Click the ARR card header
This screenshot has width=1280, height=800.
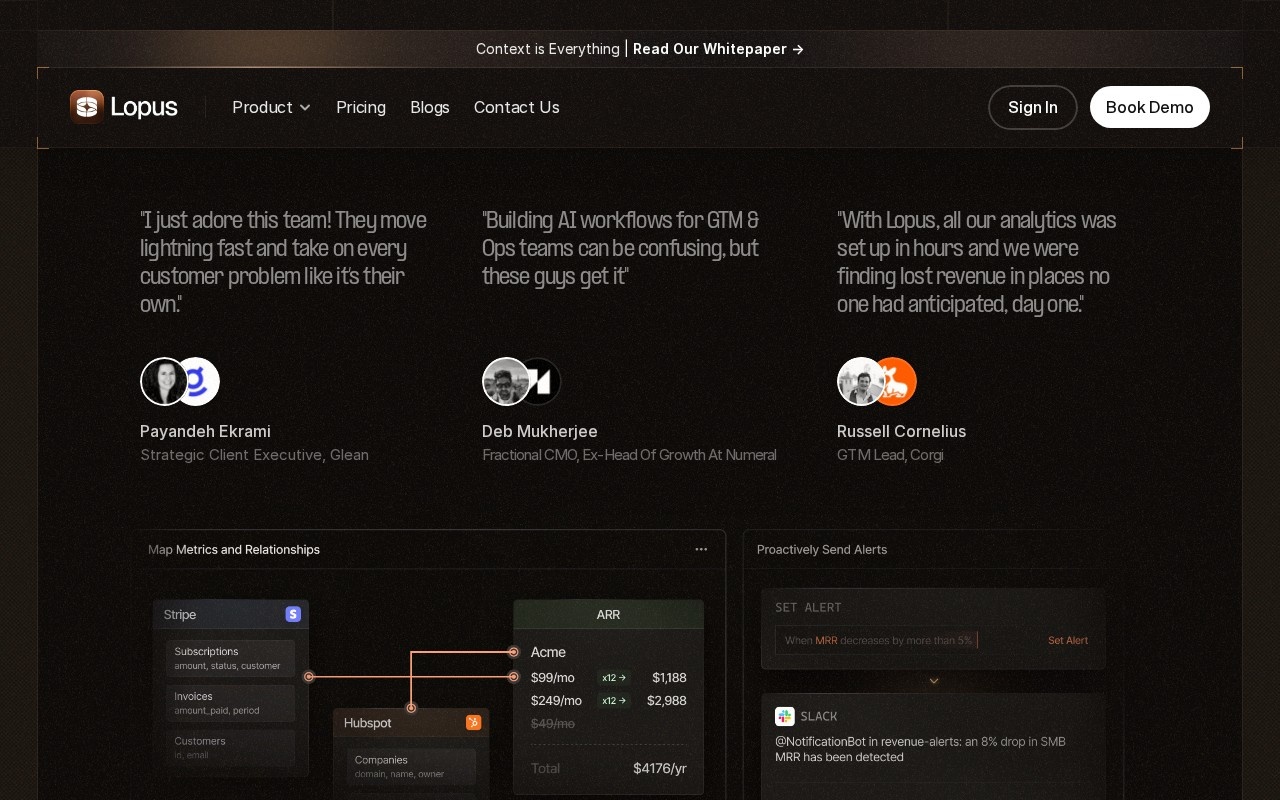pos(608,614)
